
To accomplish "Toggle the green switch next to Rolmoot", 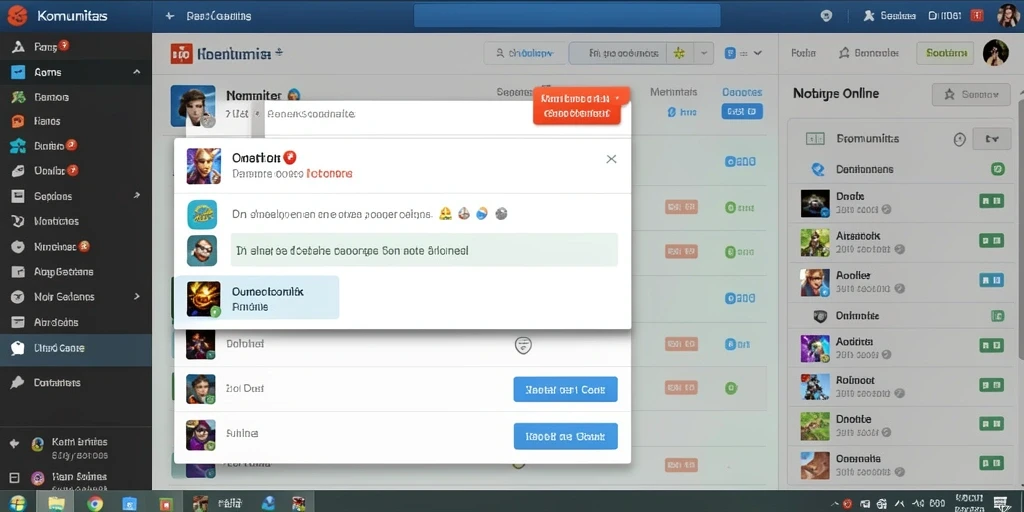I will (x=991, y=385).
